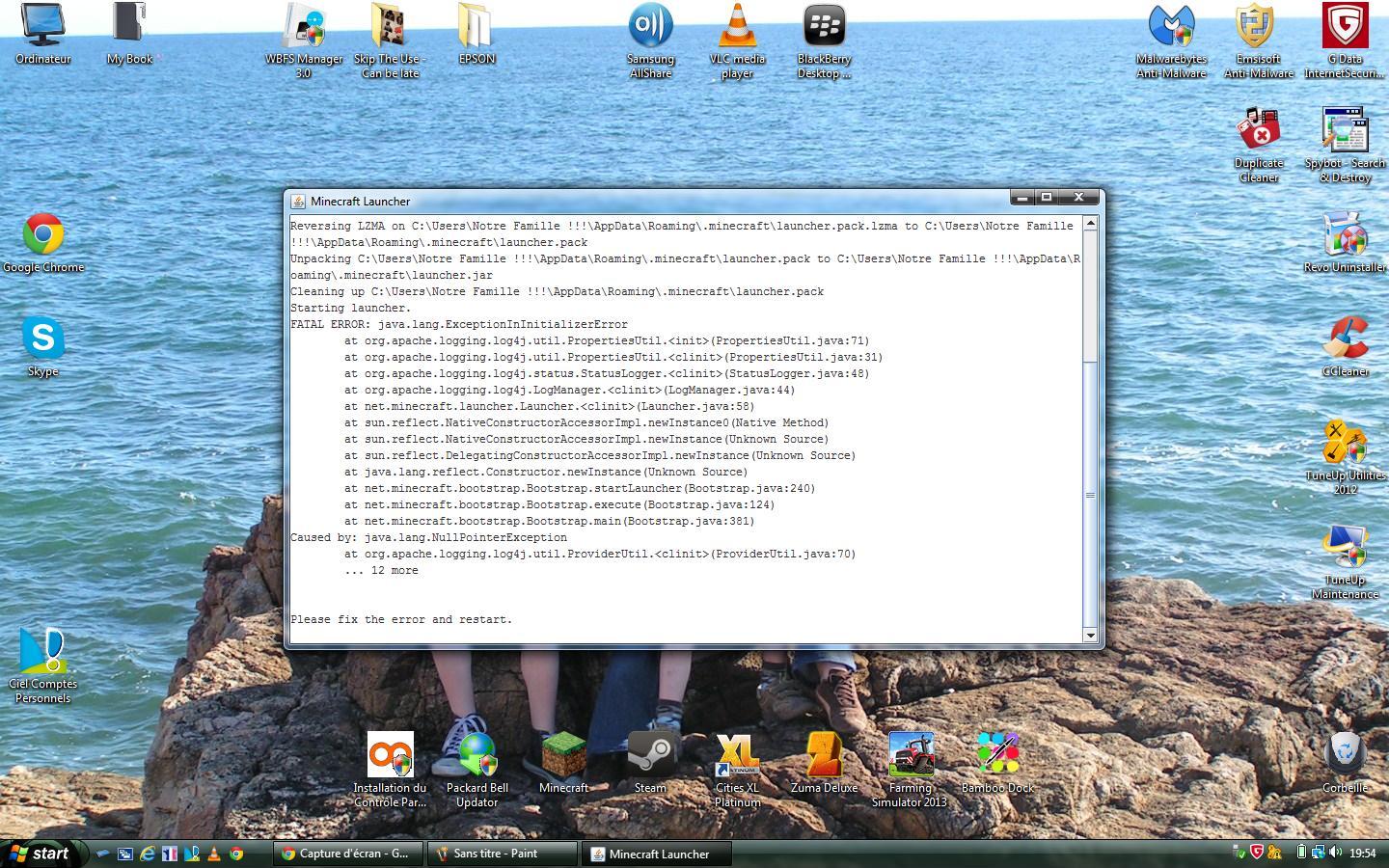Image resolution: width=1389 pixels, height=868 pixels.
Task: Click the volume speaker tray icon
Action: pos(1336,853)
